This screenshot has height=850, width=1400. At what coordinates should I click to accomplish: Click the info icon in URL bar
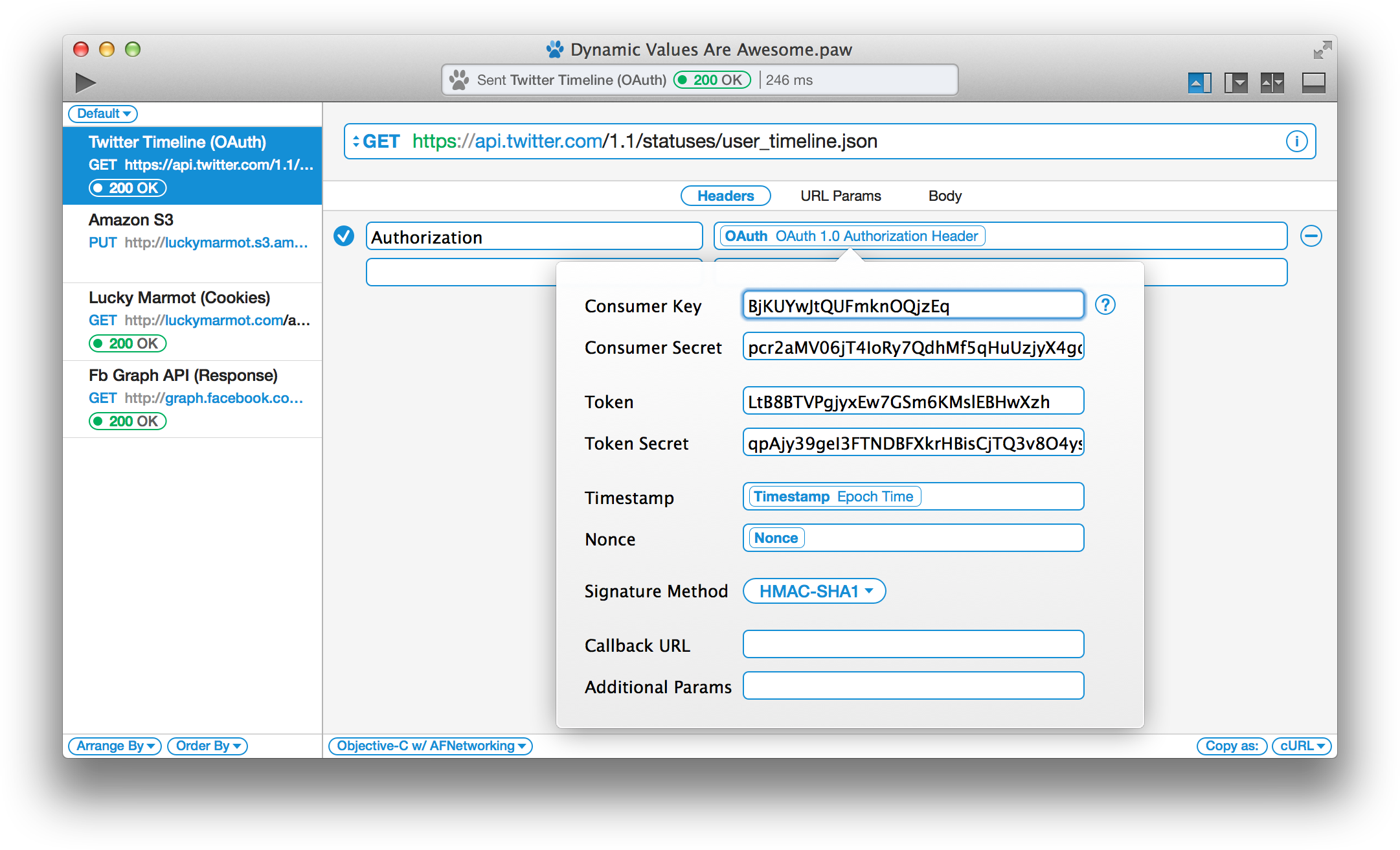coord(1296,141)
